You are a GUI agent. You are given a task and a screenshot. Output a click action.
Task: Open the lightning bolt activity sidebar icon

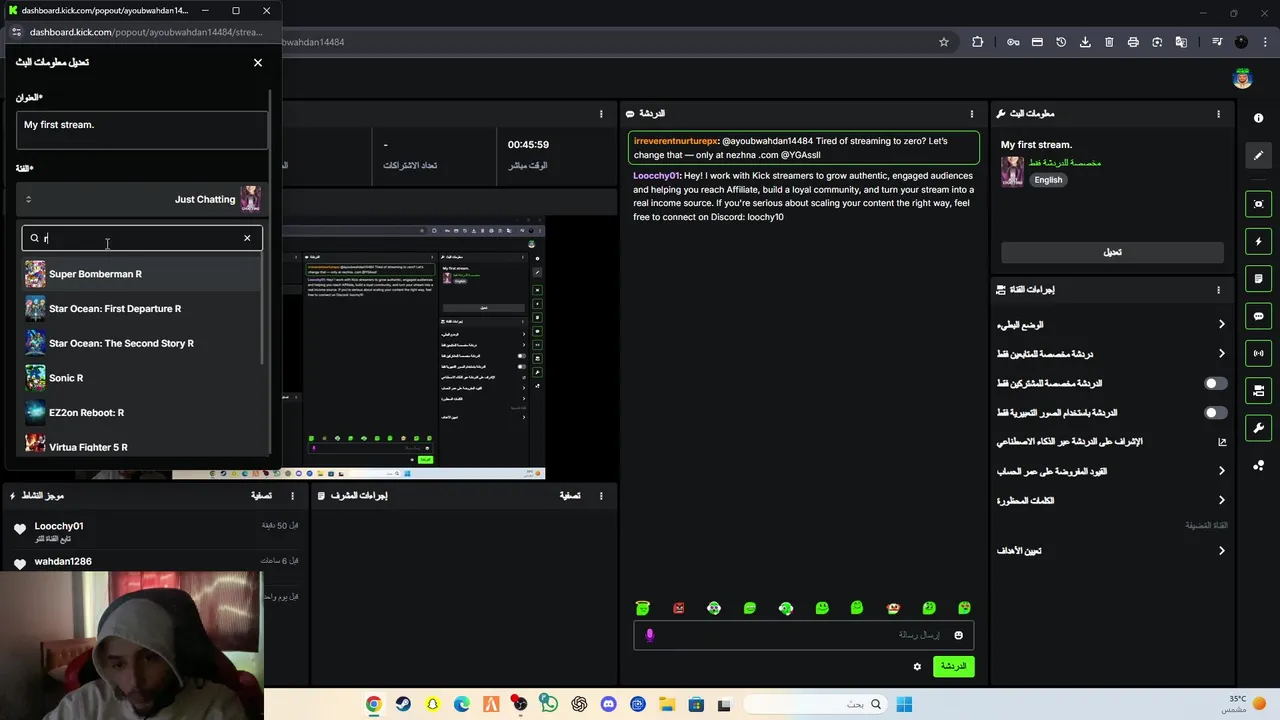1258,241
